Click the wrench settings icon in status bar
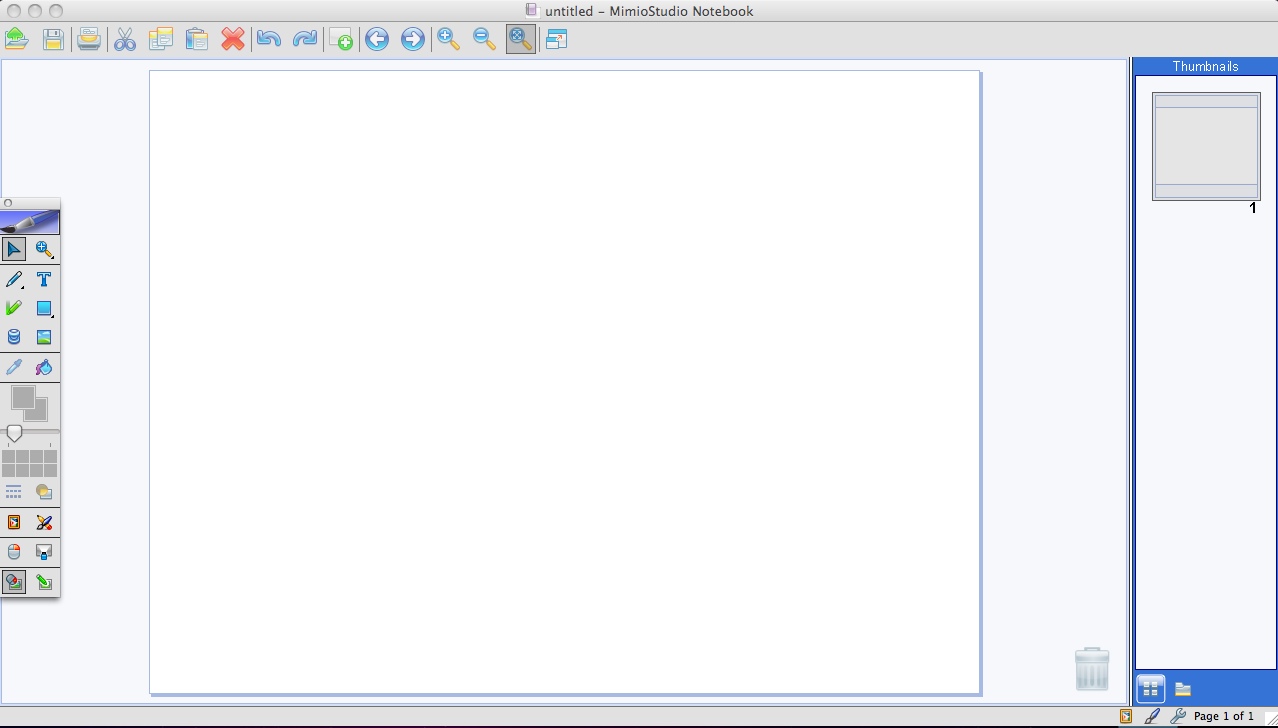Screen dimensions: 1278x728 pos(1178,716)
